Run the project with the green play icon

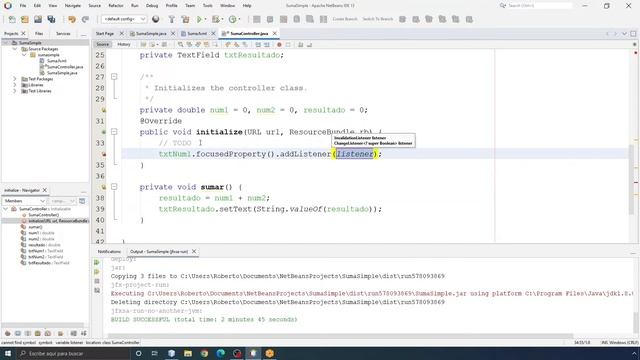[x=199, y=19]
